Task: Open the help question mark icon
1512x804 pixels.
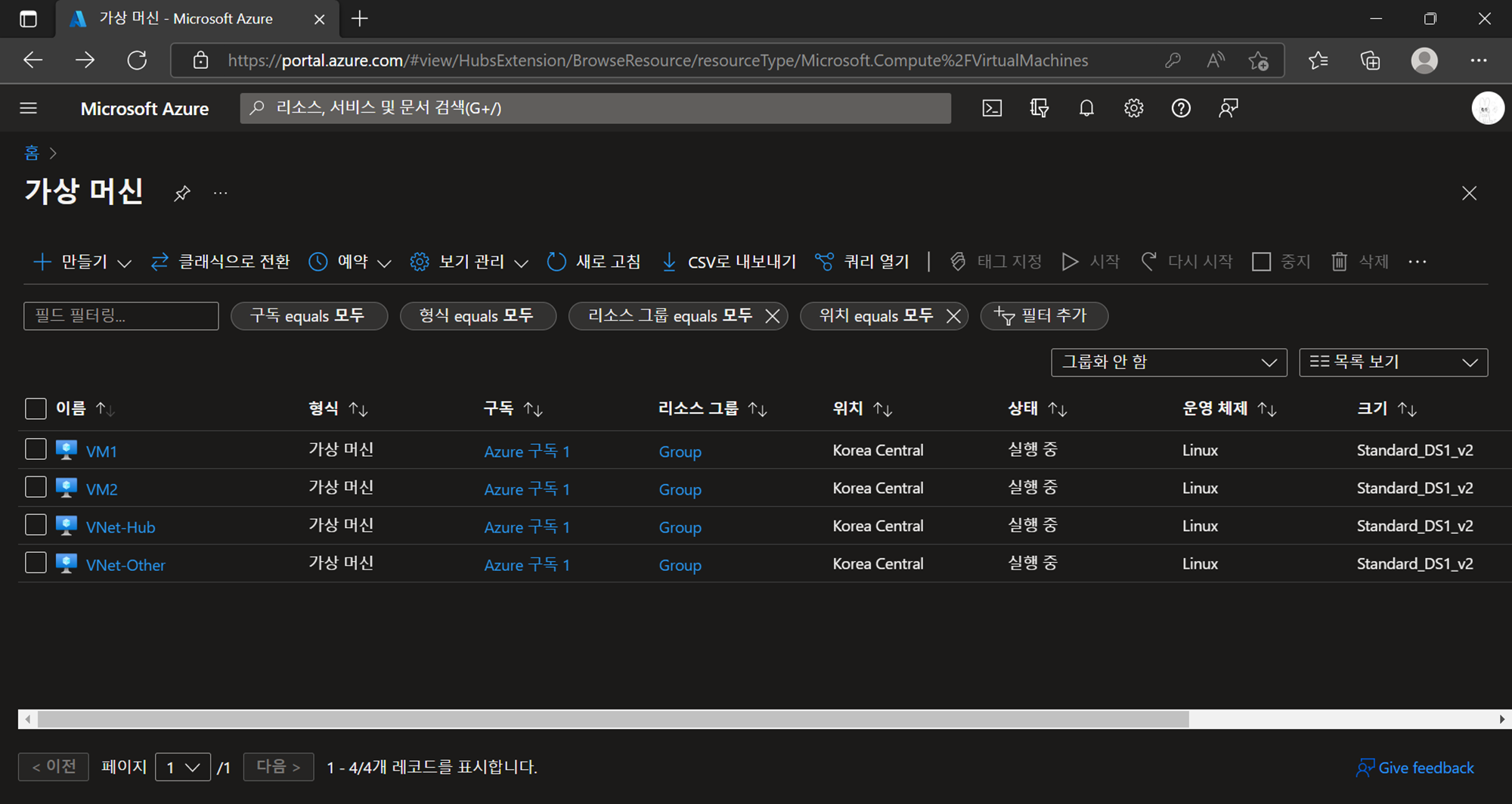Action: [1181, 108]
